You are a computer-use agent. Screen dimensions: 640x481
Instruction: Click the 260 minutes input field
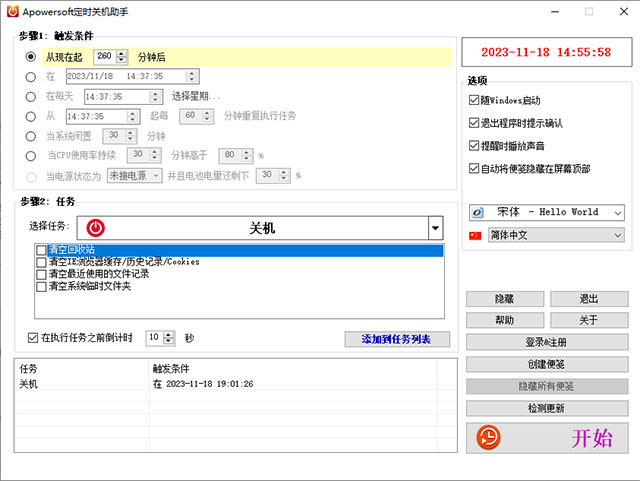(105, 56)
